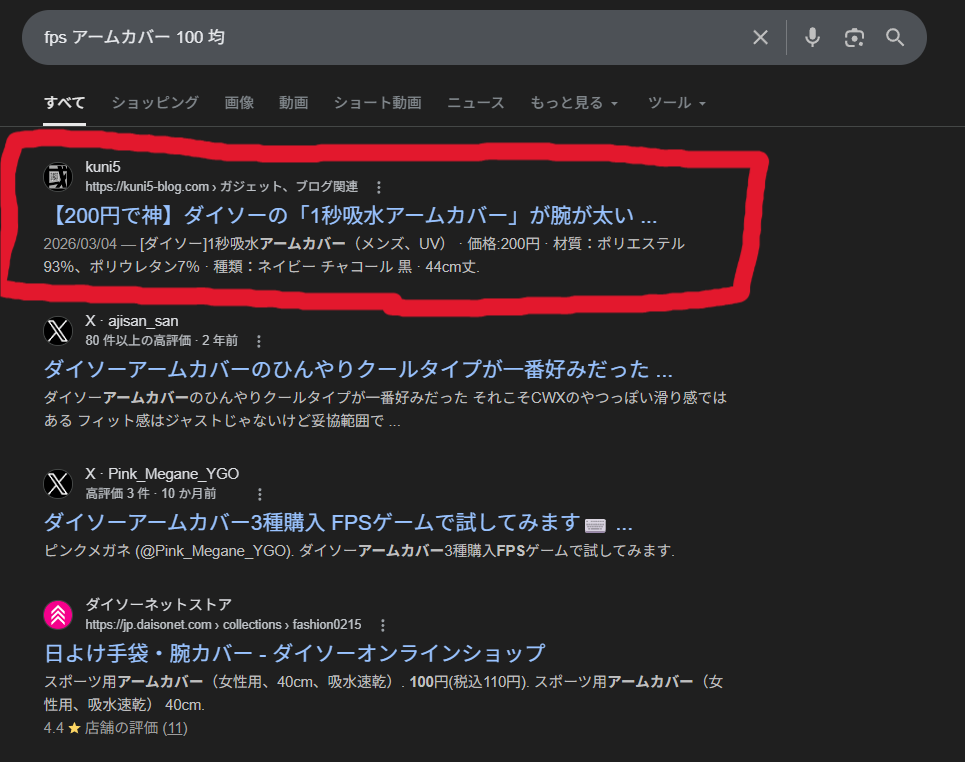Open three-dot menu for kuni5 result

coord(379,187)
